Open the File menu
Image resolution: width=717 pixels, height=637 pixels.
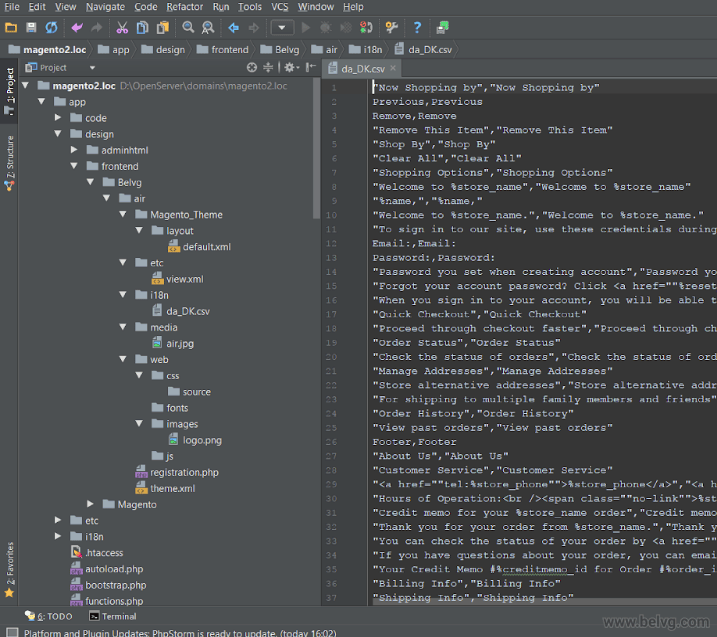point(12,7)
